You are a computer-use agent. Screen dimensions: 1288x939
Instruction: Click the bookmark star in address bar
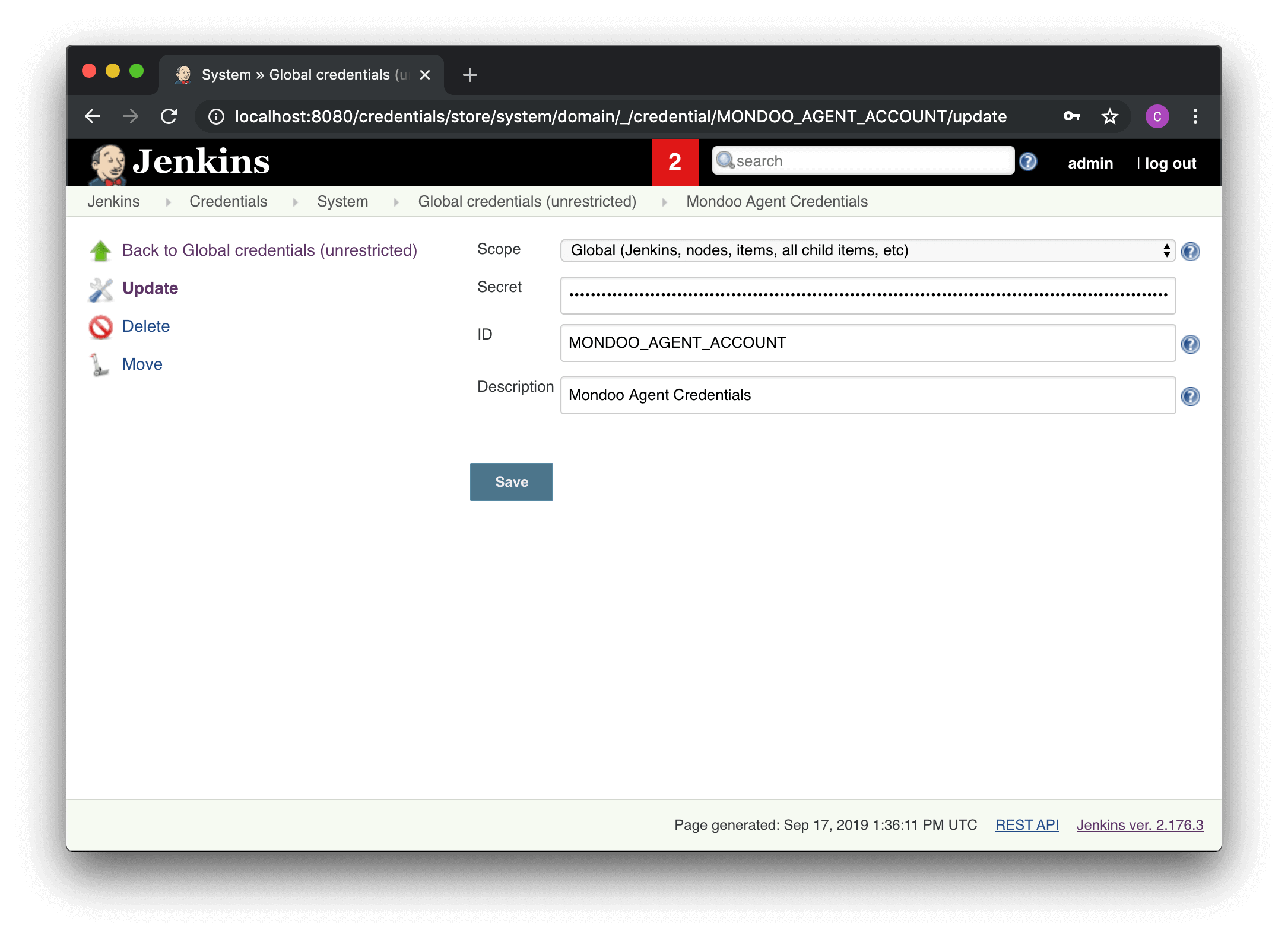1110,116
